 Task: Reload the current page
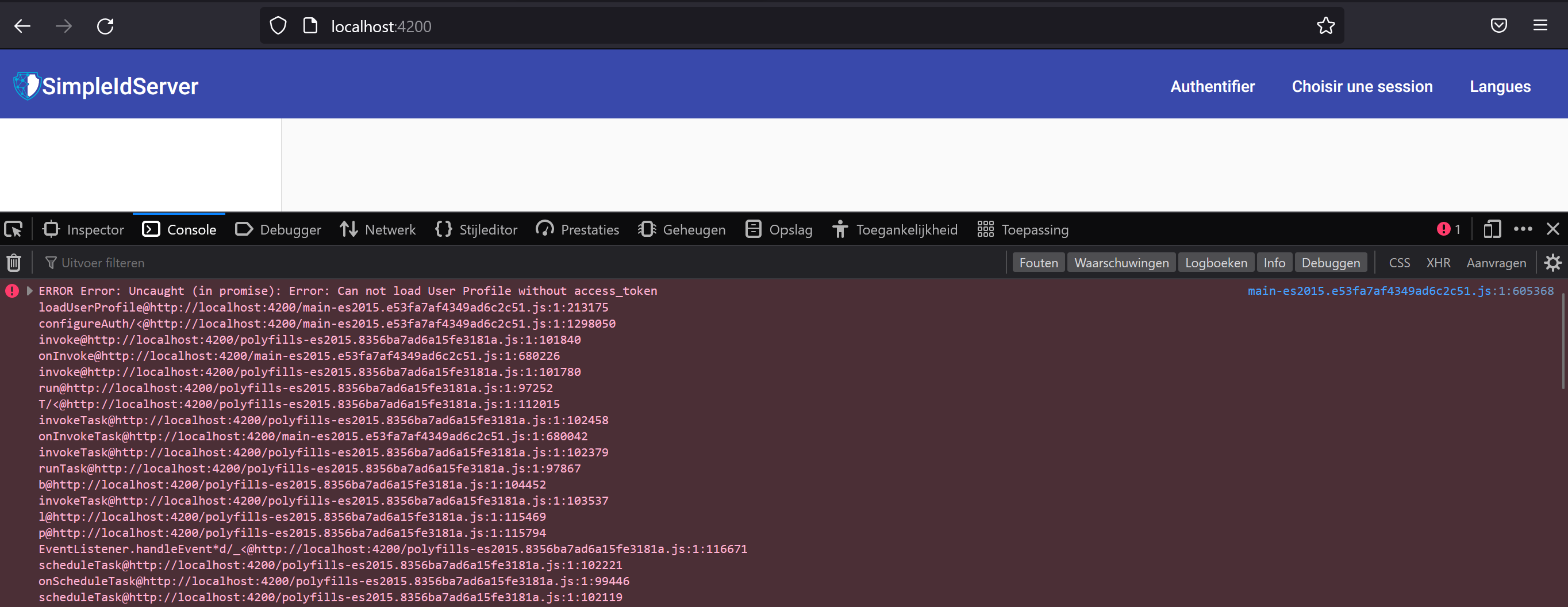(105, 25)
